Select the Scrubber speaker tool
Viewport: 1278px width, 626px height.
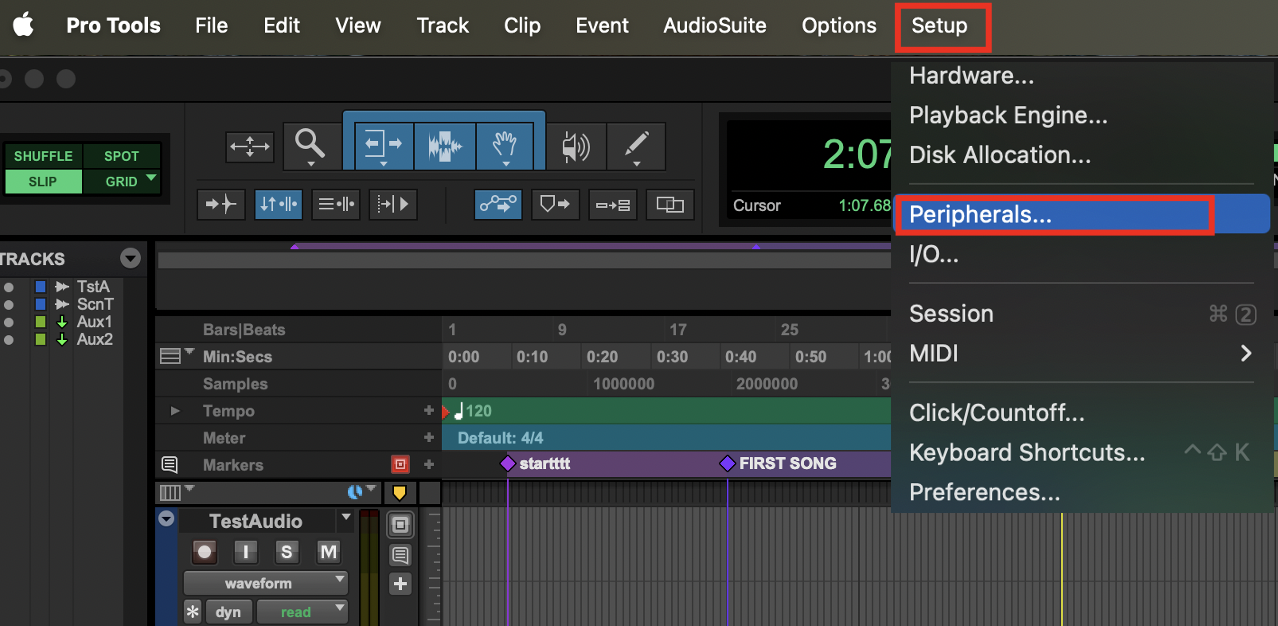click(x=576, y=146)
